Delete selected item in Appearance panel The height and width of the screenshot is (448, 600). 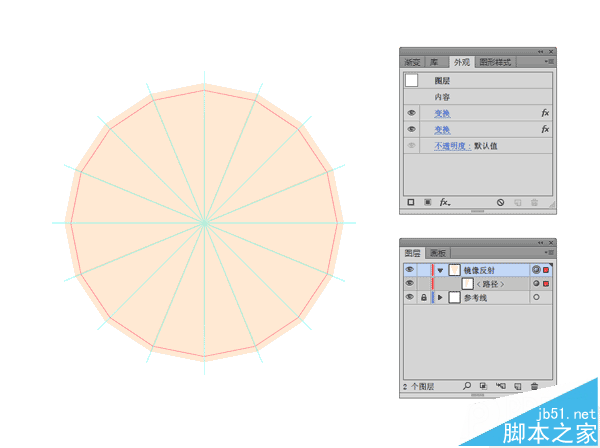[x=535, y=202]
